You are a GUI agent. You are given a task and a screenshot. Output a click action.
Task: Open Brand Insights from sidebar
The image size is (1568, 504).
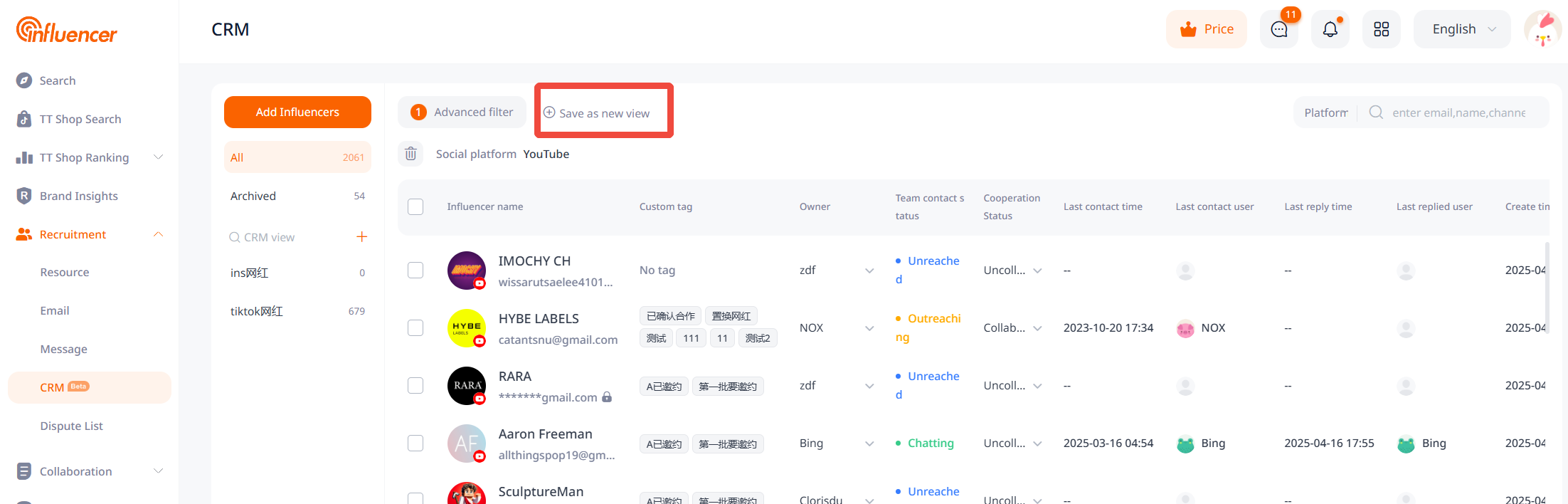(x=78, y=196)
